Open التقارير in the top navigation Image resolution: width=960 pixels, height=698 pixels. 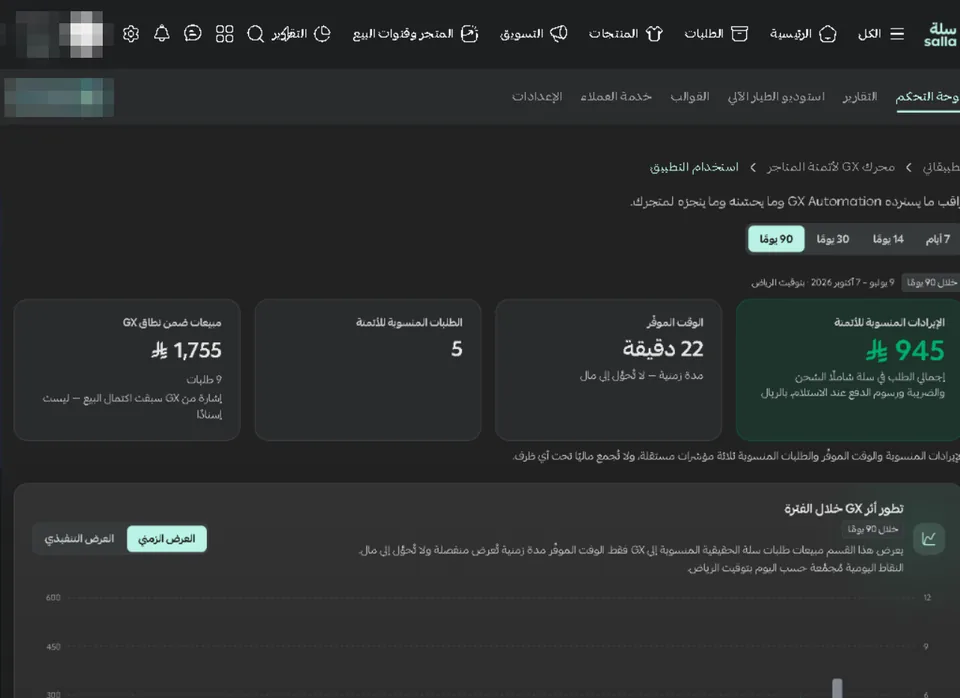tap(301, 34)
